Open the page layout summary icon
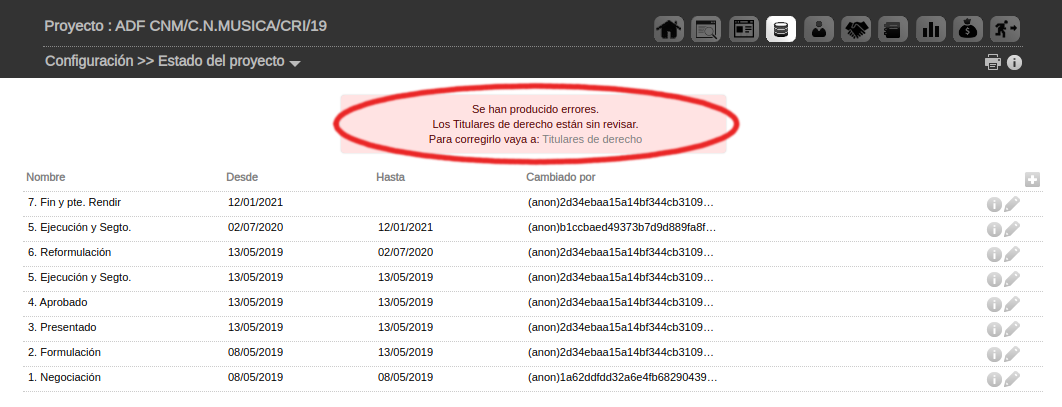The width and height of the screenshot is (1062, 407). 744,29
